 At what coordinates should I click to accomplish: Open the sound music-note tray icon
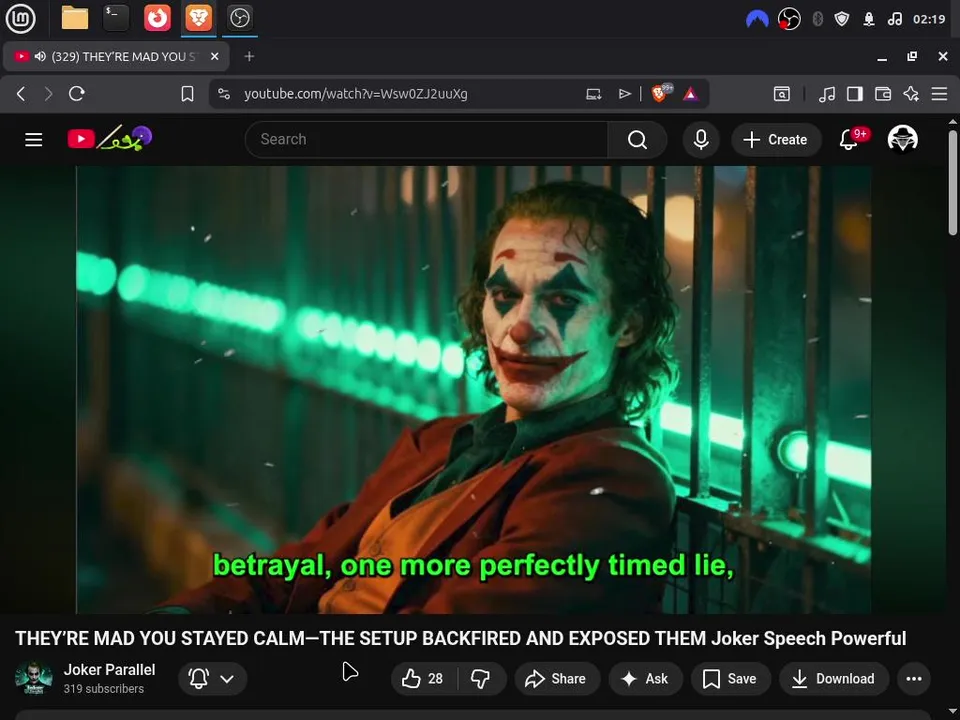894,20
